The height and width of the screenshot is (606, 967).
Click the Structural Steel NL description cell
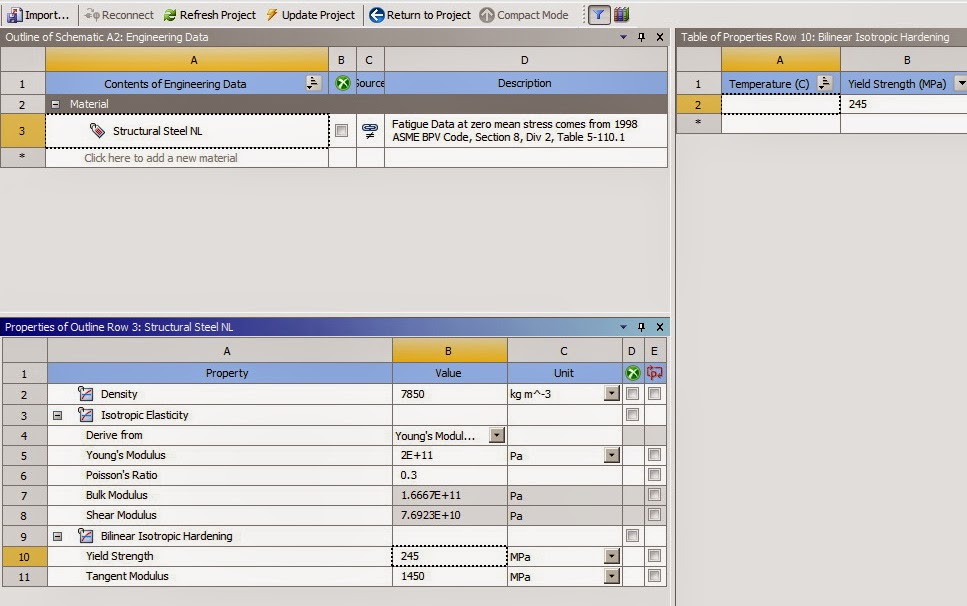526,131
